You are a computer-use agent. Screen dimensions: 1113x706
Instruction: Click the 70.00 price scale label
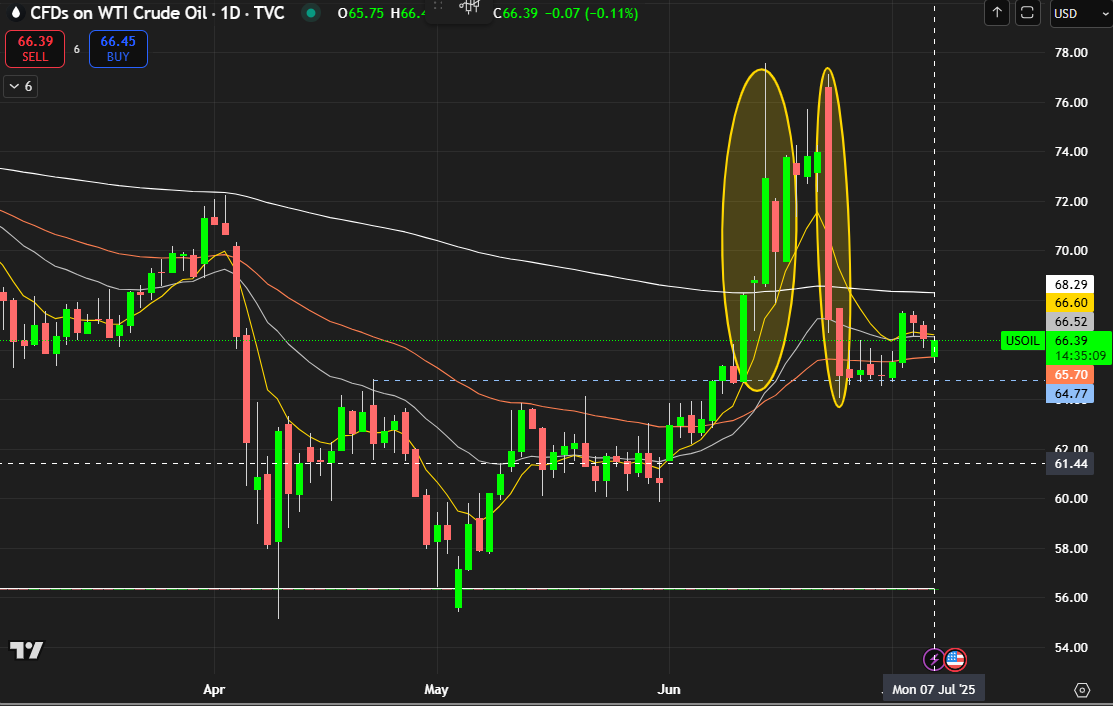(x=1070, y=250)
